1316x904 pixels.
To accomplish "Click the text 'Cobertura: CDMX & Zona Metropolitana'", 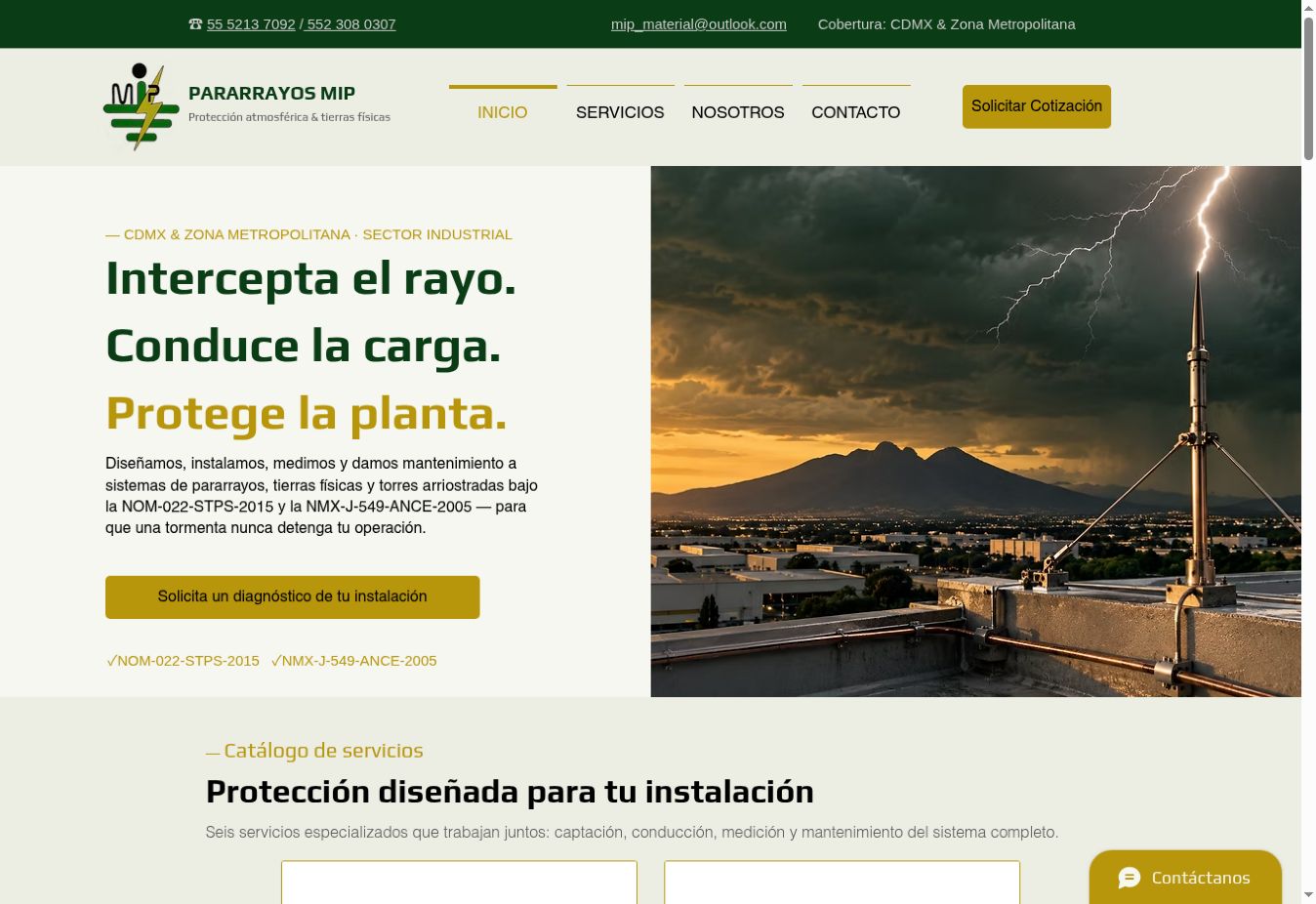I will (x=947, y=24).
